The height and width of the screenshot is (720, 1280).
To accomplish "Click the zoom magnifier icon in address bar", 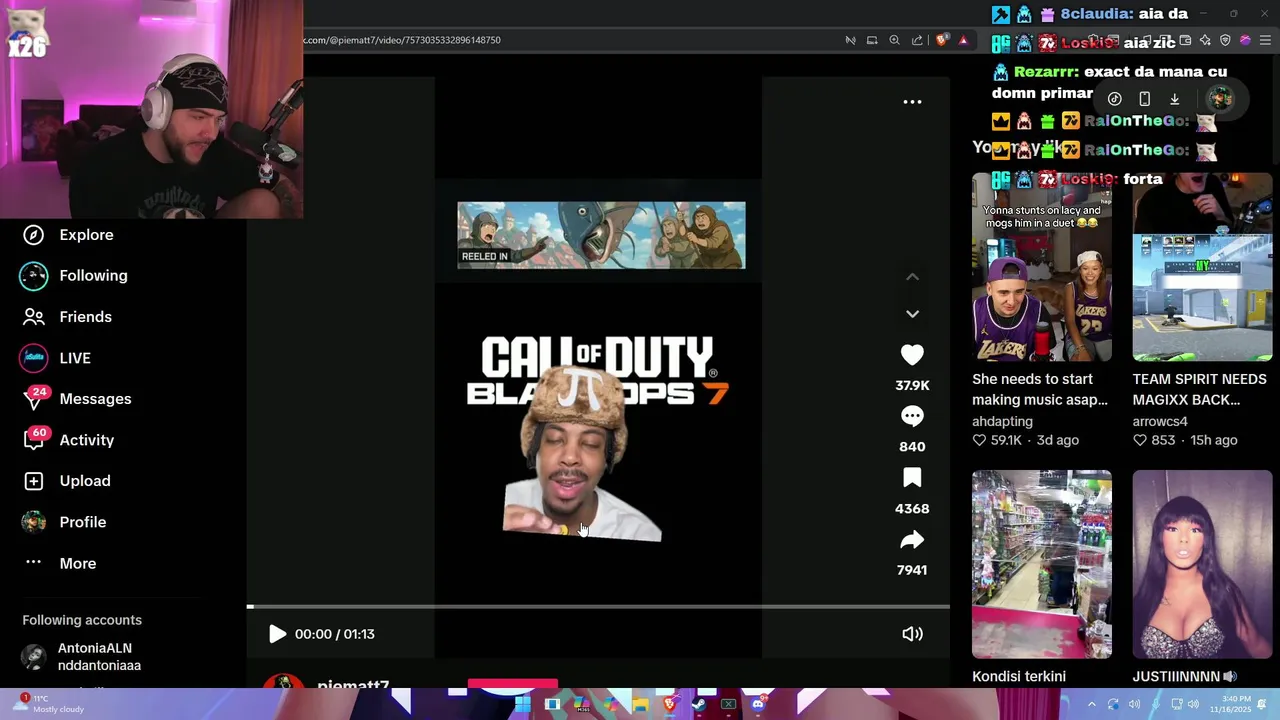I will pos(894,40).
